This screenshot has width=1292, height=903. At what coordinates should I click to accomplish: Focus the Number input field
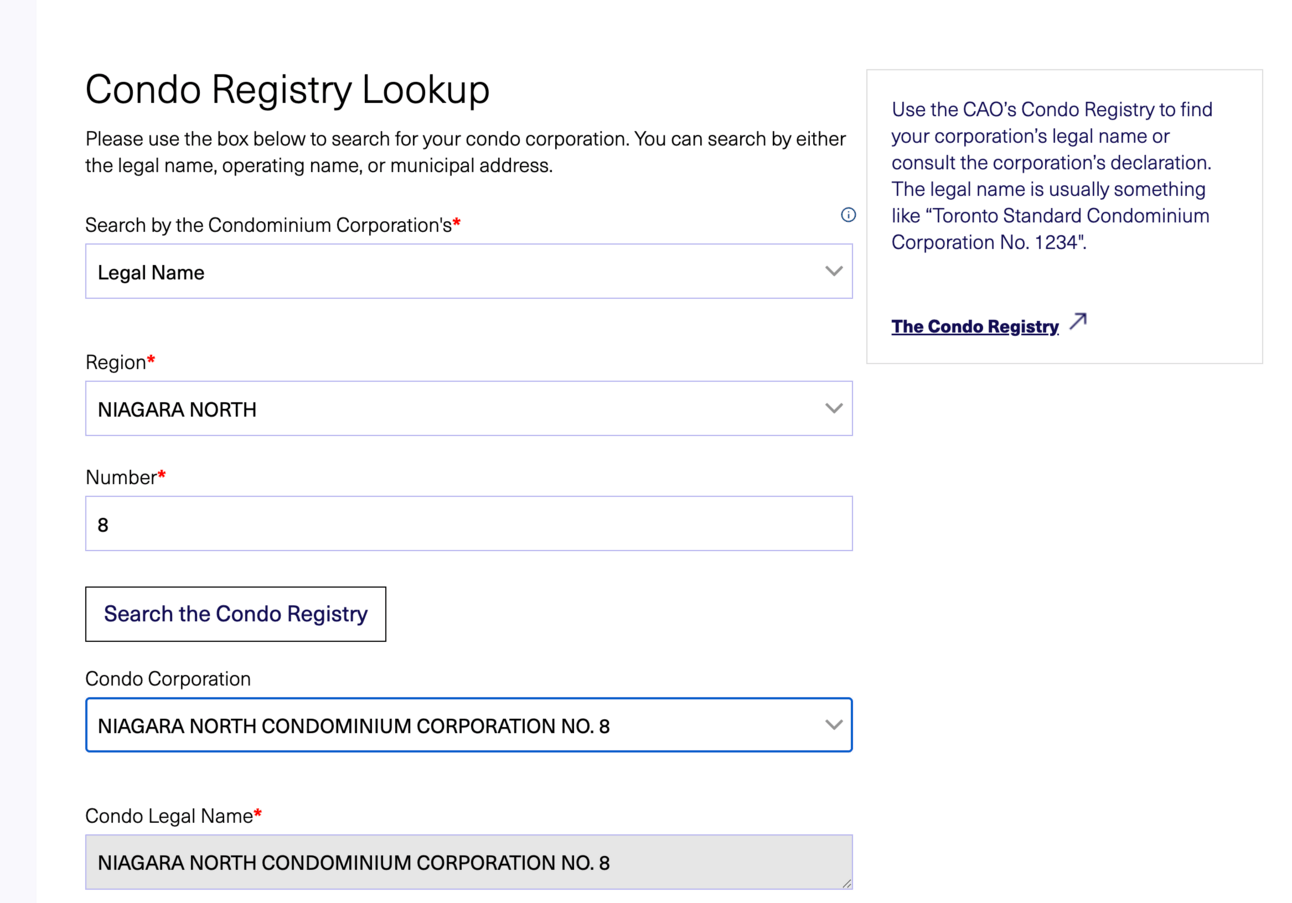click(469, 524)
